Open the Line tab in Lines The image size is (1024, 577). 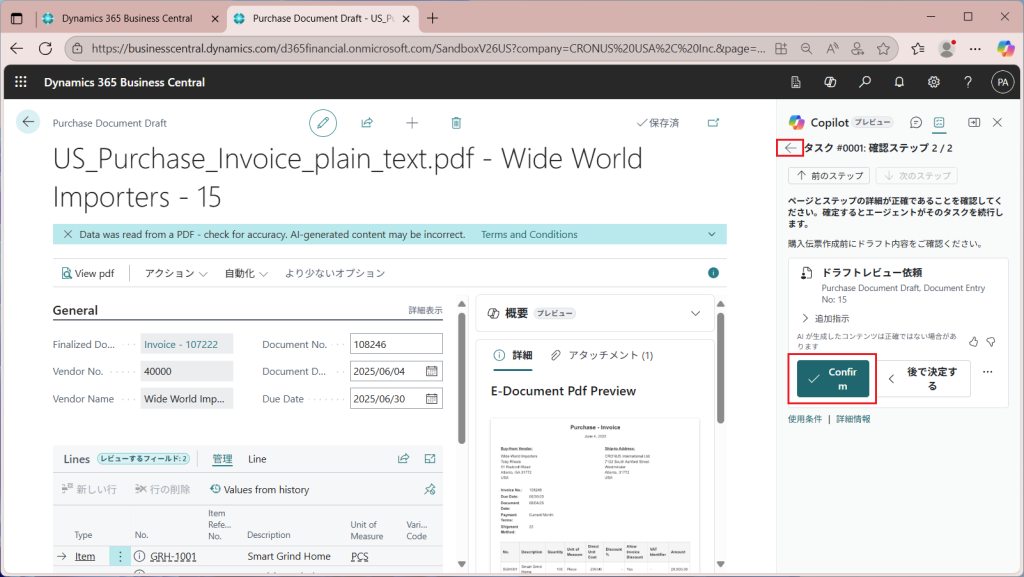pos(257,459)
